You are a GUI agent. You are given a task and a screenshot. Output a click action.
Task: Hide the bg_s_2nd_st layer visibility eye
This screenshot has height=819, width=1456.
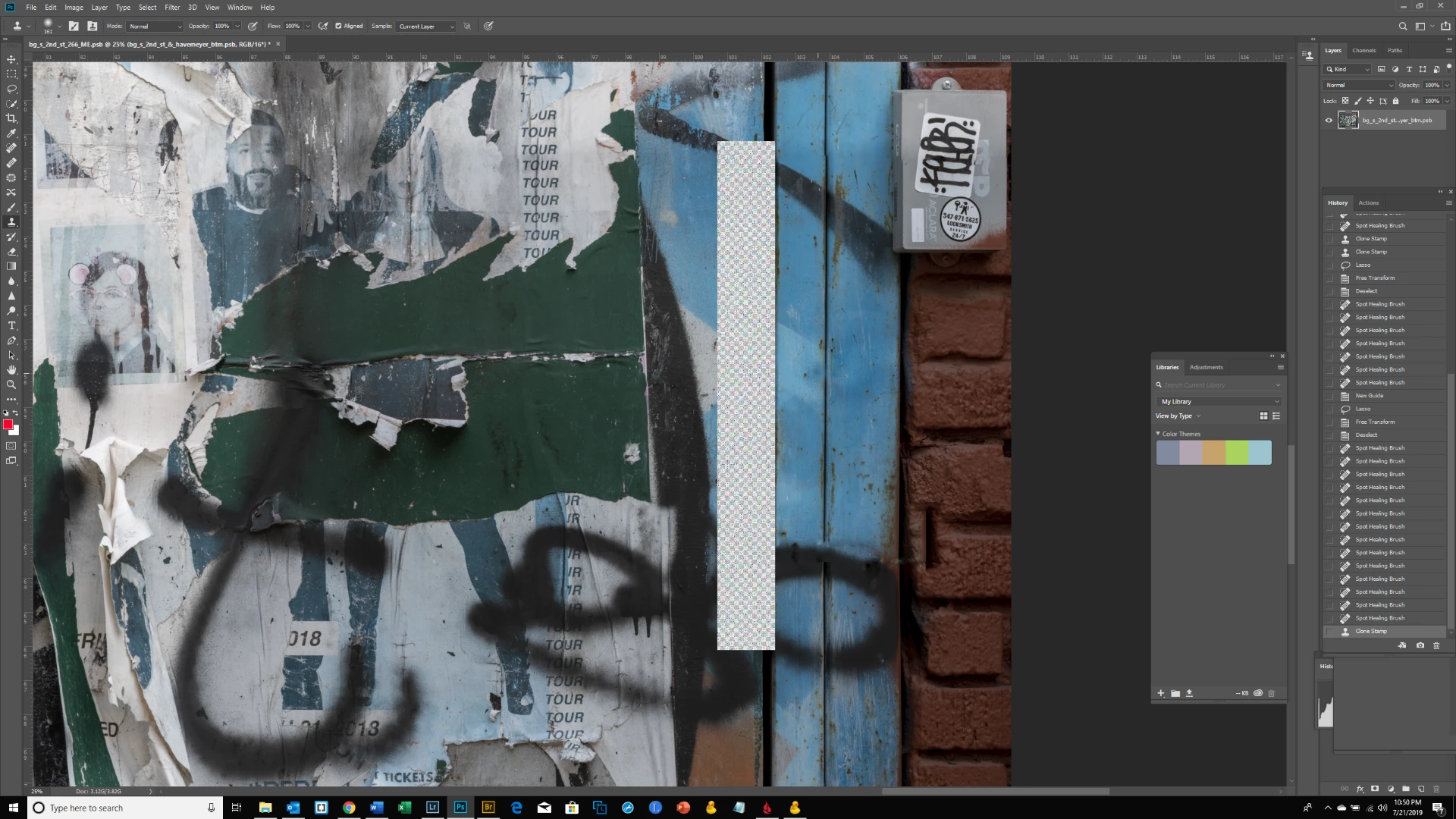(x=1329, y=120)
